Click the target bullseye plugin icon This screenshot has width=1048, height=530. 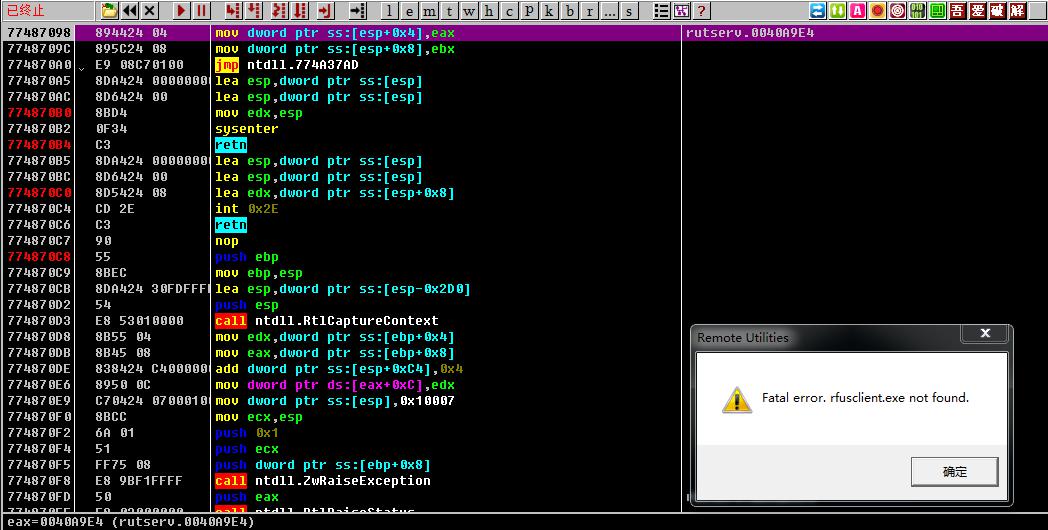898,11
